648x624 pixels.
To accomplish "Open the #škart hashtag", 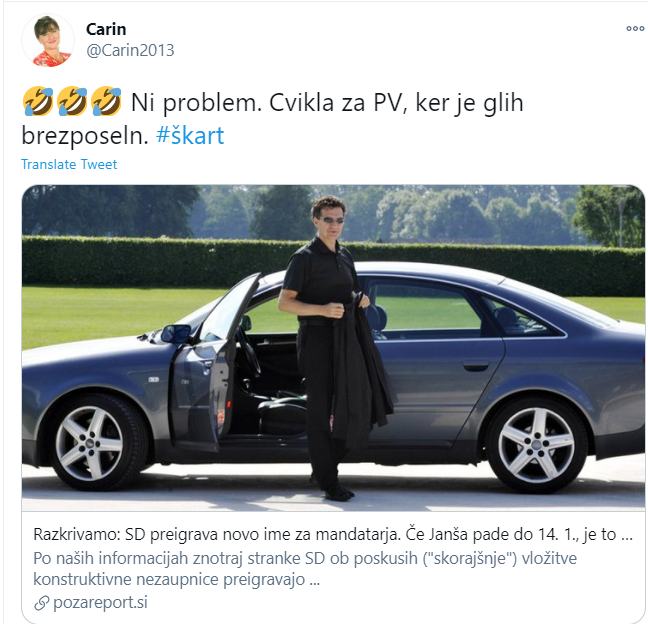I will click(x=190, y=135).
